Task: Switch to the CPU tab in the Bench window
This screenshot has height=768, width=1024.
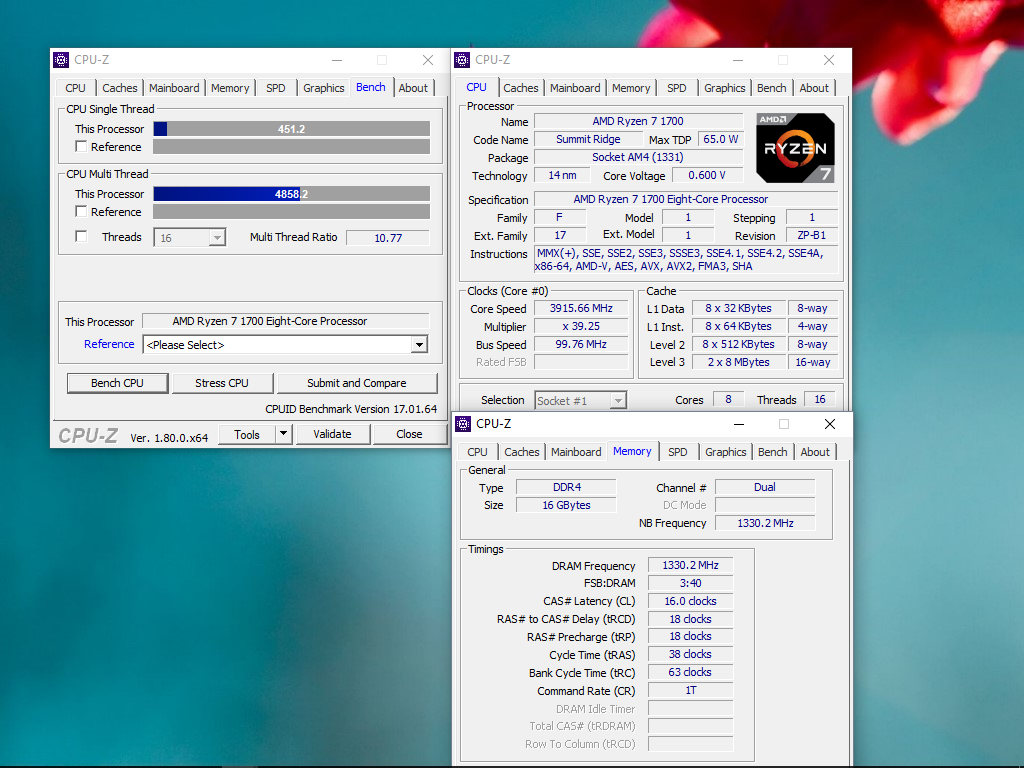Action: [75, 88]
